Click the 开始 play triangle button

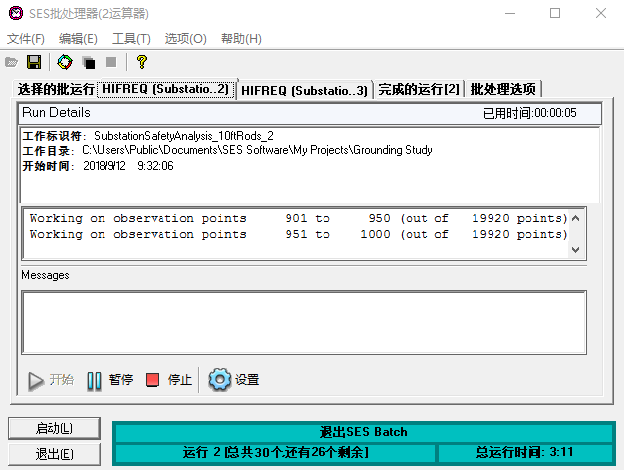pos(51,380)
